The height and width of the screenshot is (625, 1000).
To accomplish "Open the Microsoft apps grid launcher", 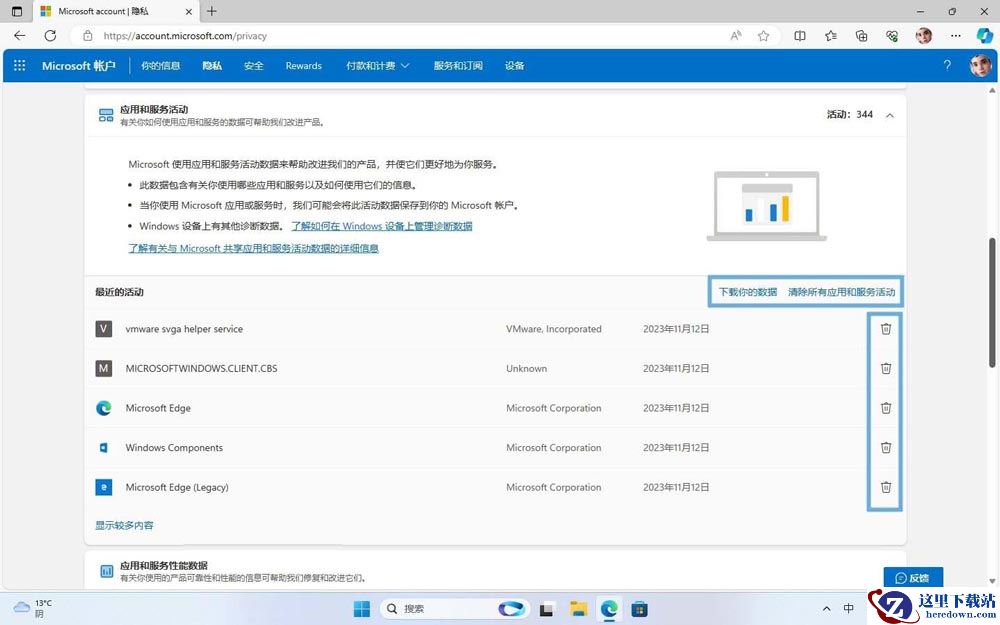I will pos(20,66).
